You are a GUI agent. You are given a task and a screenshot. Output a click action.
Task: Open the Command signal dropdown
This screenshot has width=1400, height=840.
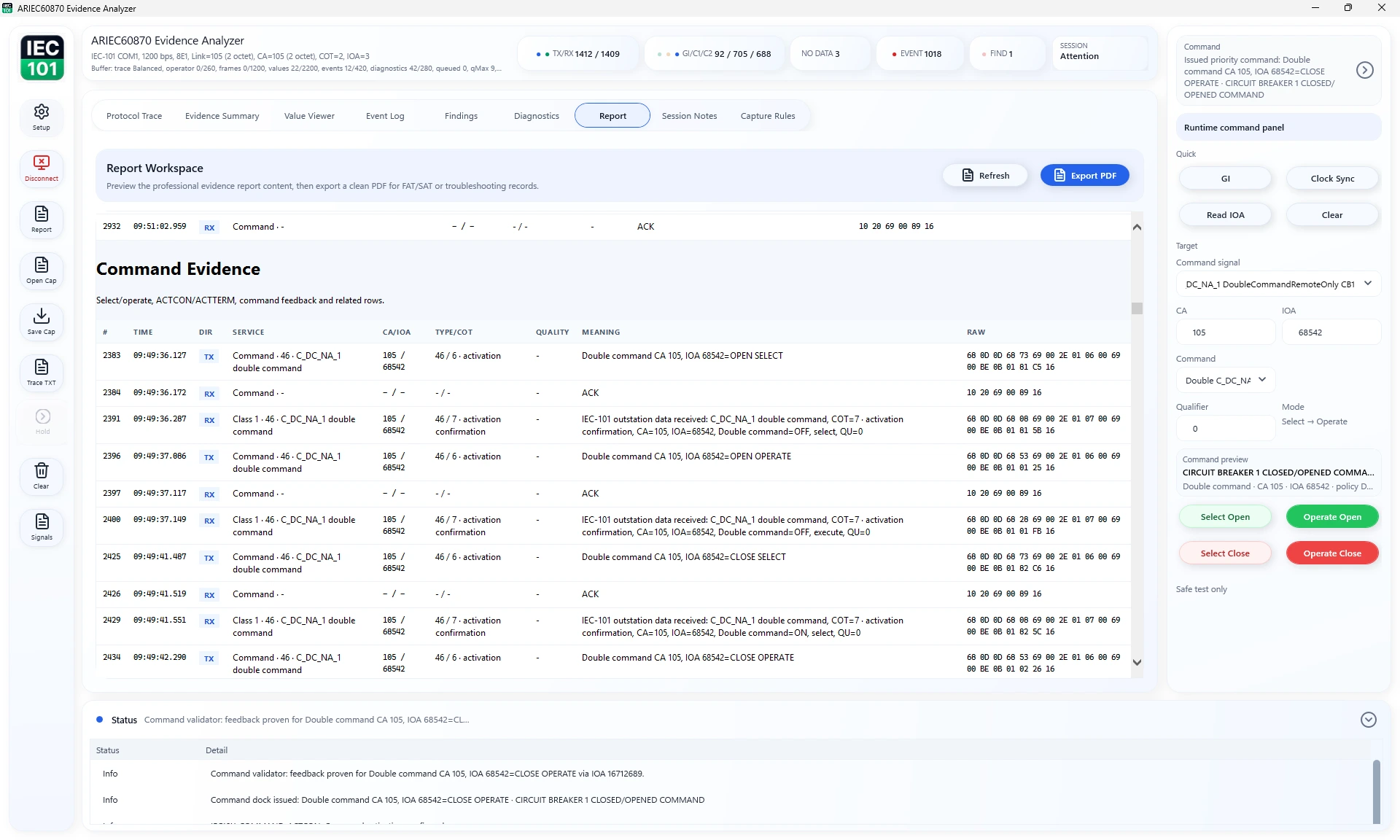tap(1278, 284)
